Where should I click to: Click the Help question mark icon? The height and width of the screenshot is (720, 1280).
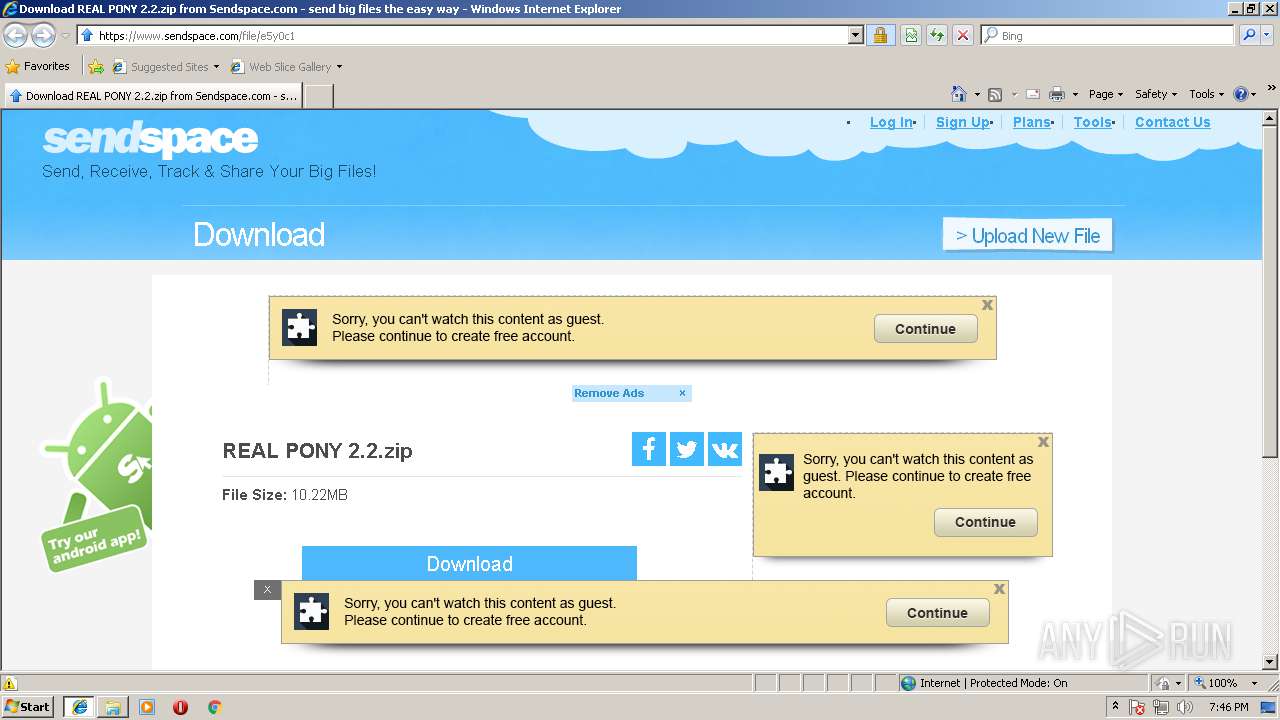click(x=1241, y=94)
